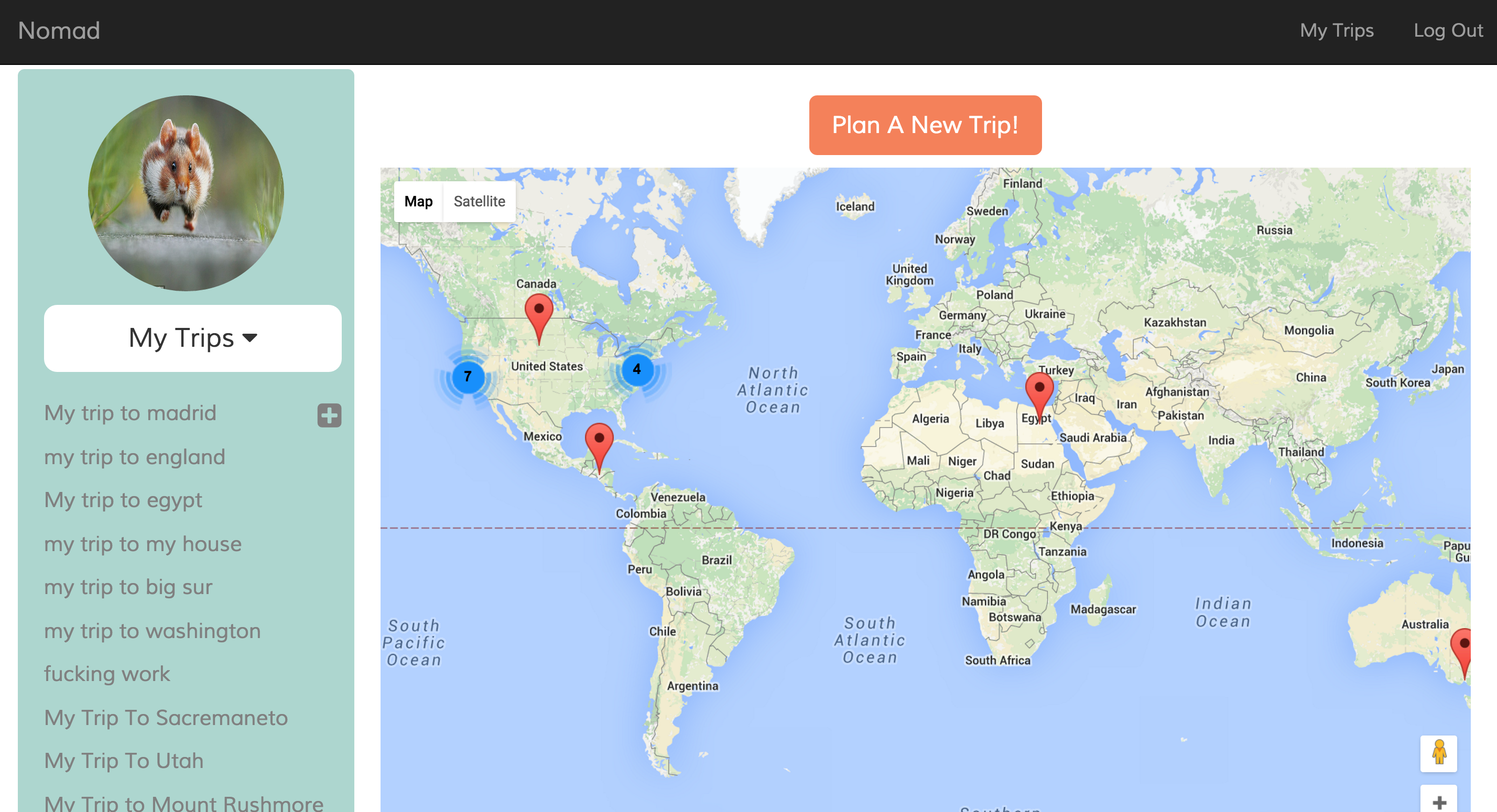Click the plus icon beside madrid trip
This screenshot has width=1497, height=812.
(329, 415)
